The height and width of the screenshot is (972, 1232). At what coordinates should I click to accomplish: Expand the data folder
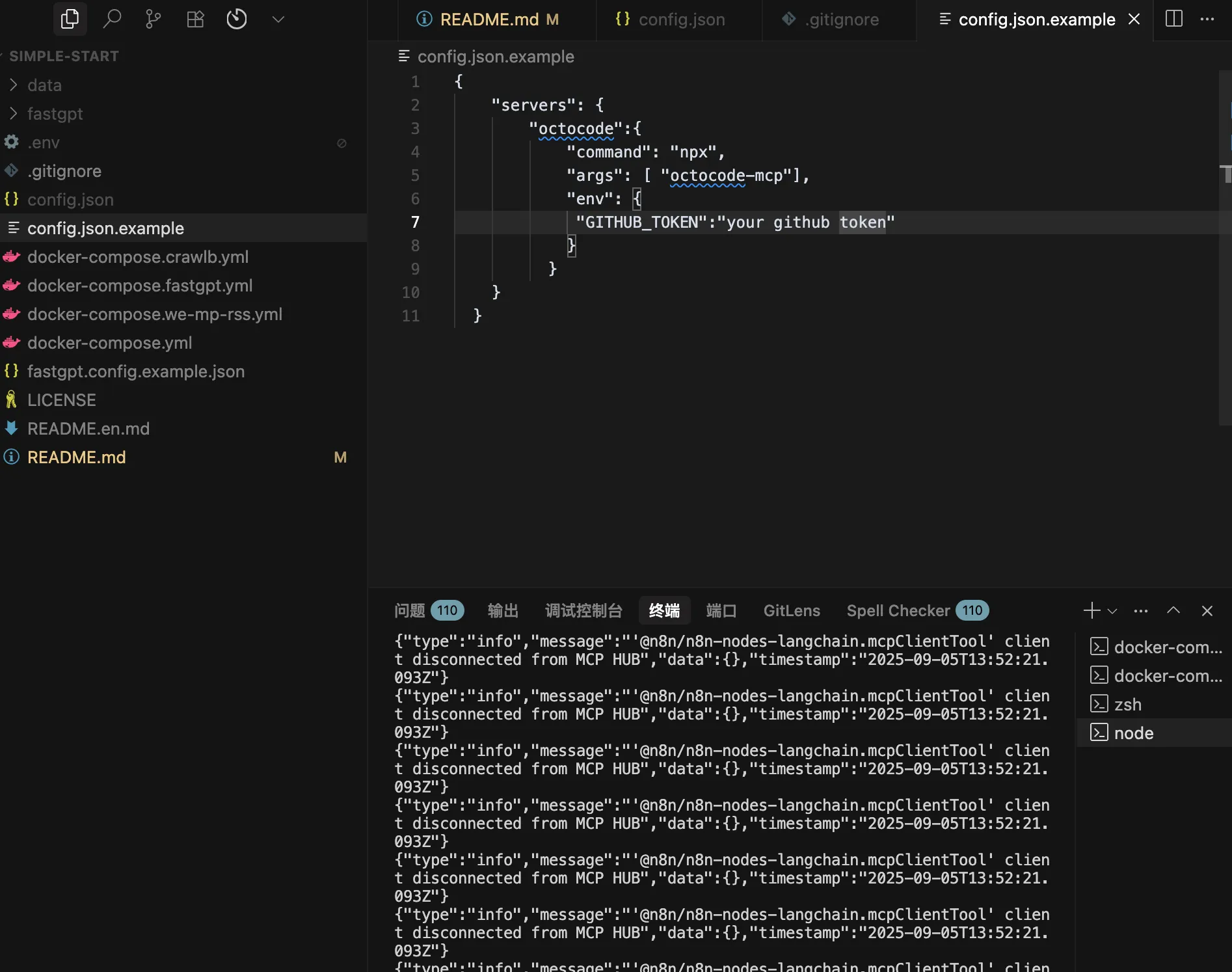pyautogui.click(x=183, y=85)
